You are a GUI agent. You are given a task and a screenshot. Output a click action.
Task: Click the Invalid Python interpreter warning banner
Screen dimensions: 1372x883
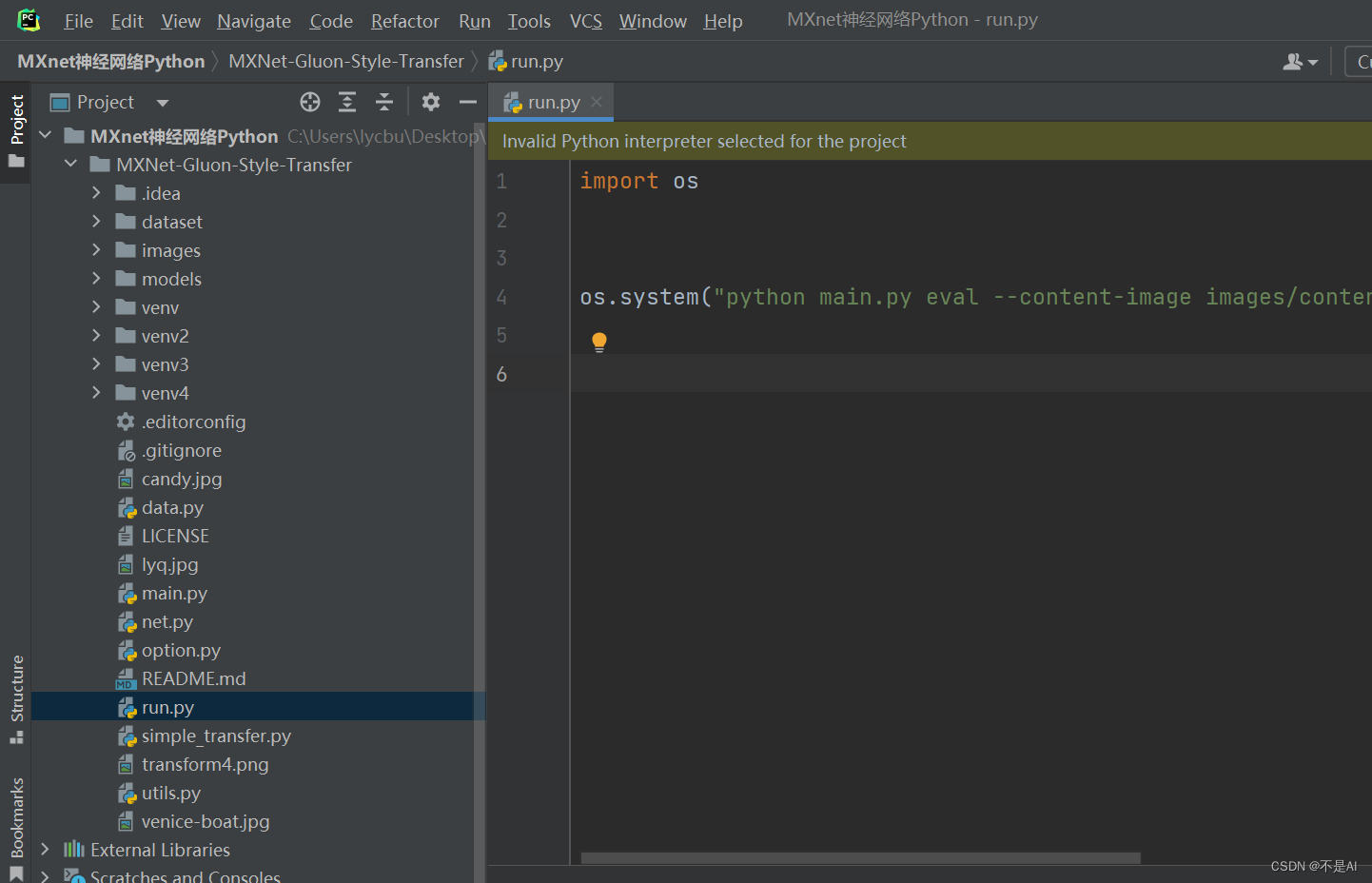[930, 141]
